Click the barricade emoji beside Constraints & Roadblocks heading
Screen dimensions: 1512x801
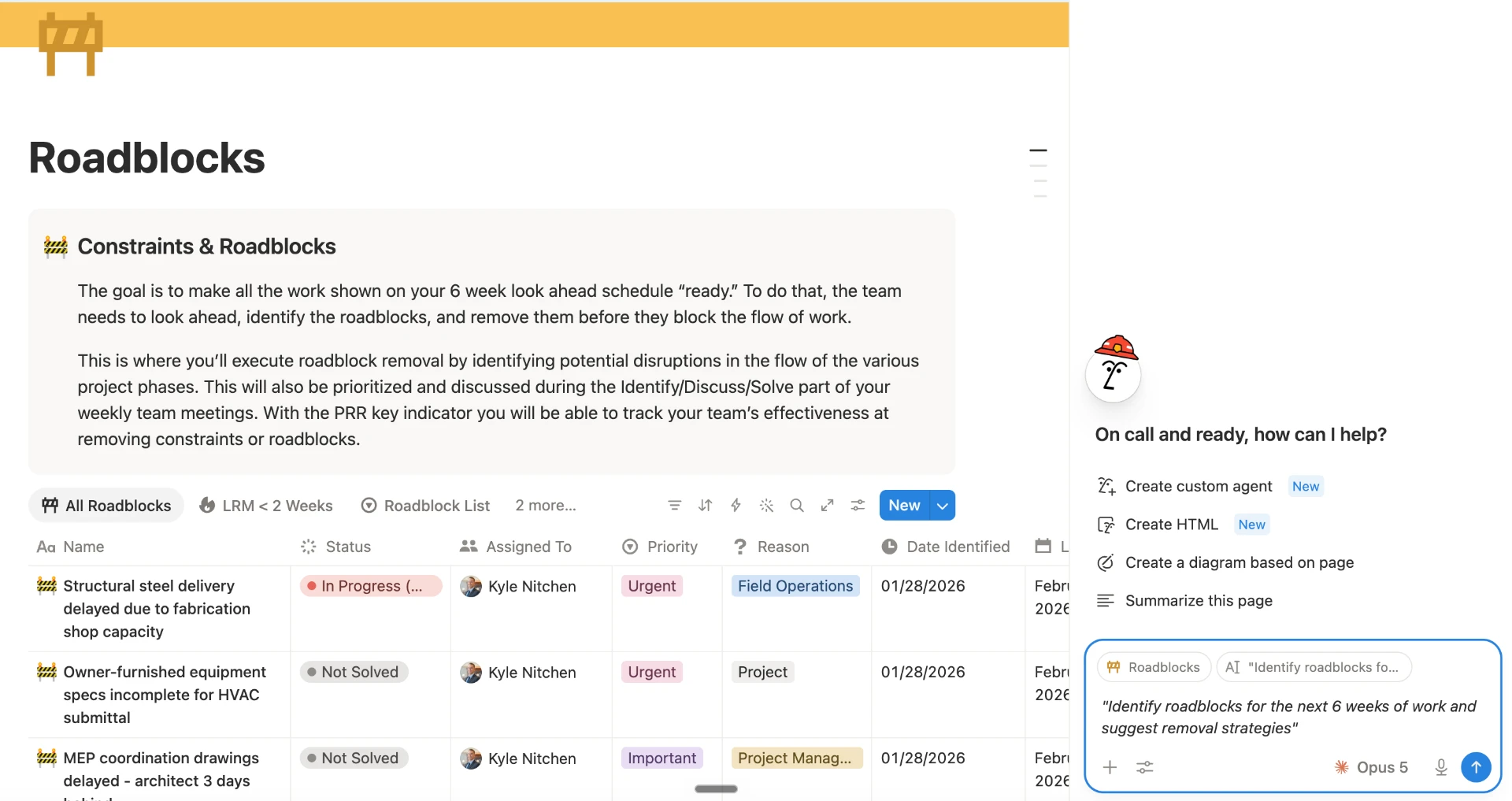click(x=56, y=247)
